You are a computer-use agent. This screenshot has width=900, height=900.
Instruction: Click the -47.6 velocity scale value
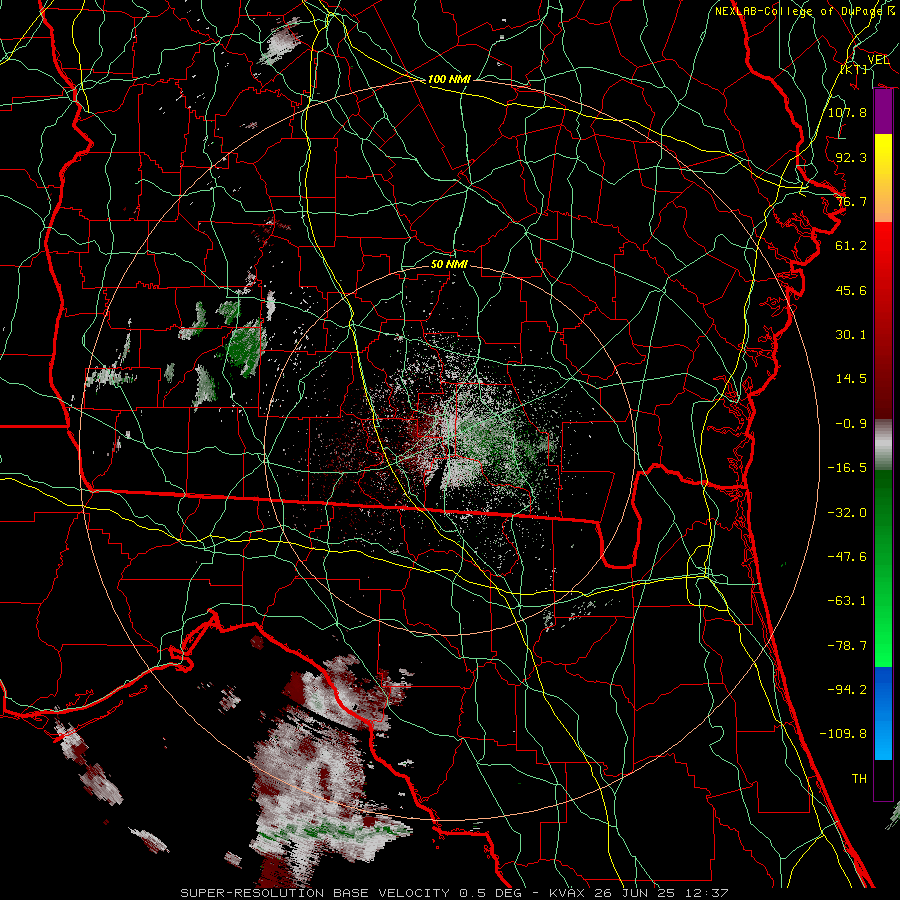click(847, 556)
